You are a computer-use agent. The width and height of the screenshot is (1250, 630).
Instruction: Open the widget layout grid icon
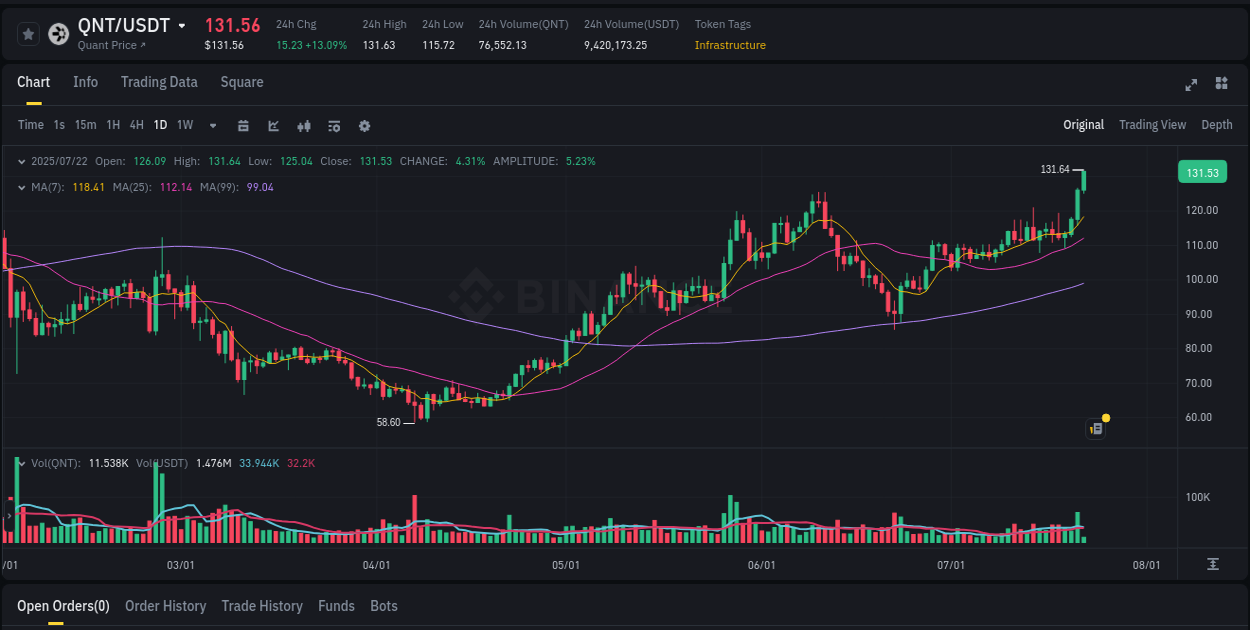point(1220,86)
